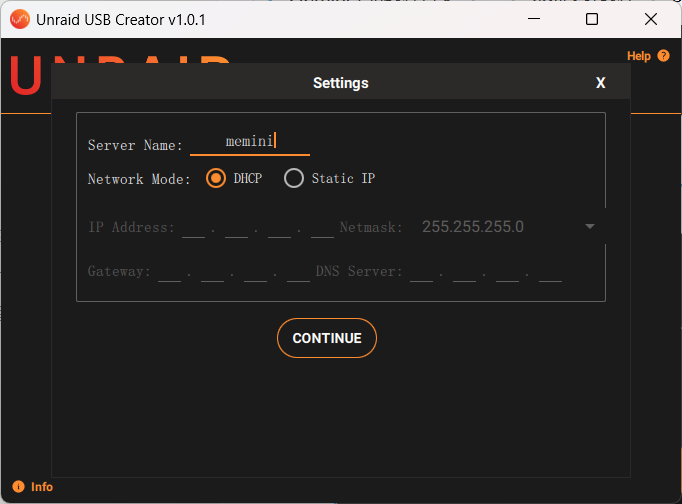
Task: Click the orange Info icon
Action: (x=18, y=487)
